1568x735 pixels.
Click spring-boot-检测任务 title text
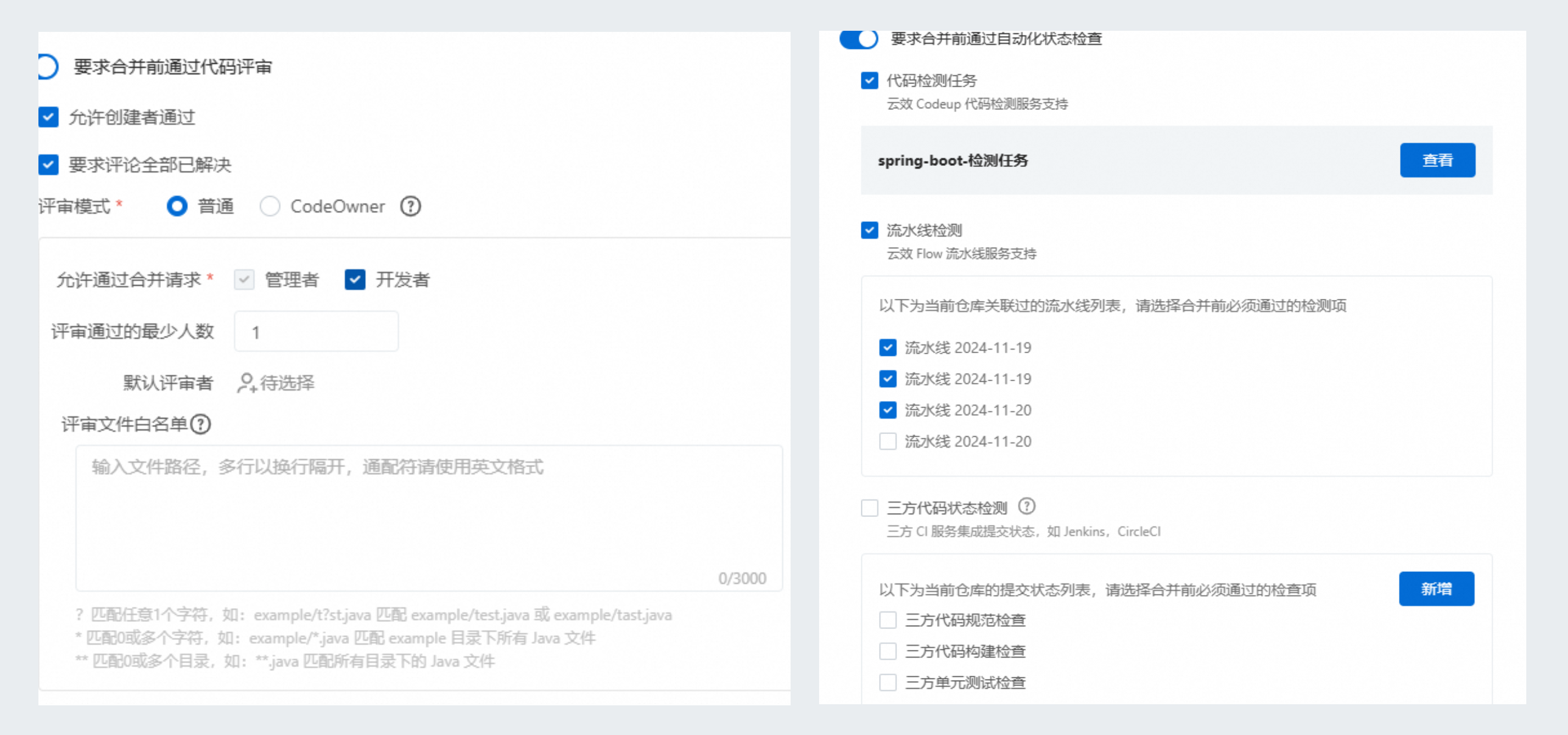click(953, 161)
